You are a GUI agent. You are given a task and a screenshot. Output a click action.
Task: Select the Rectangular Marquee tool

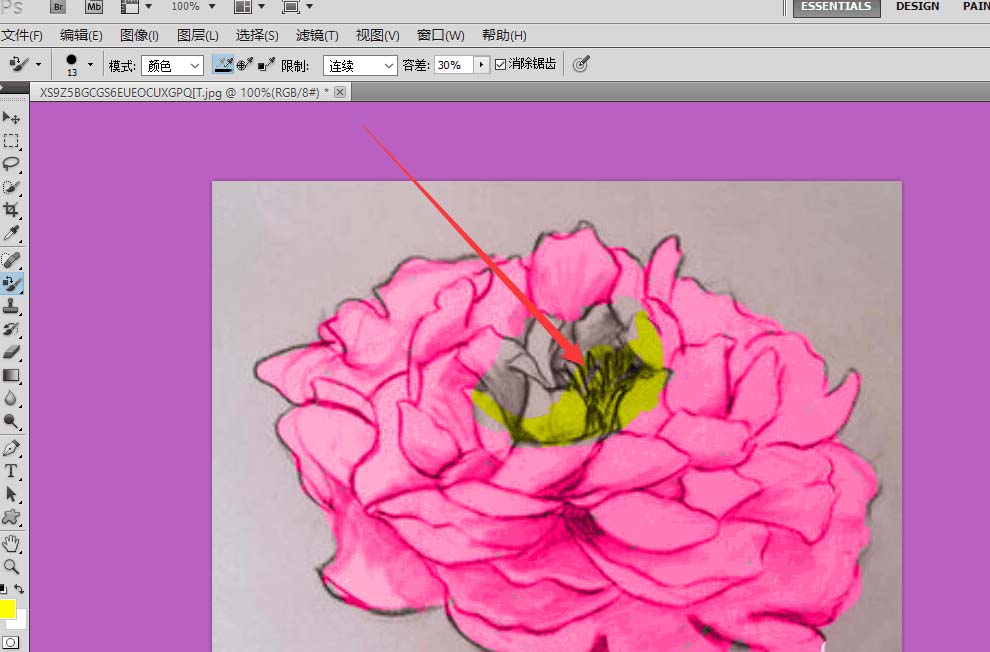(11, 141)
